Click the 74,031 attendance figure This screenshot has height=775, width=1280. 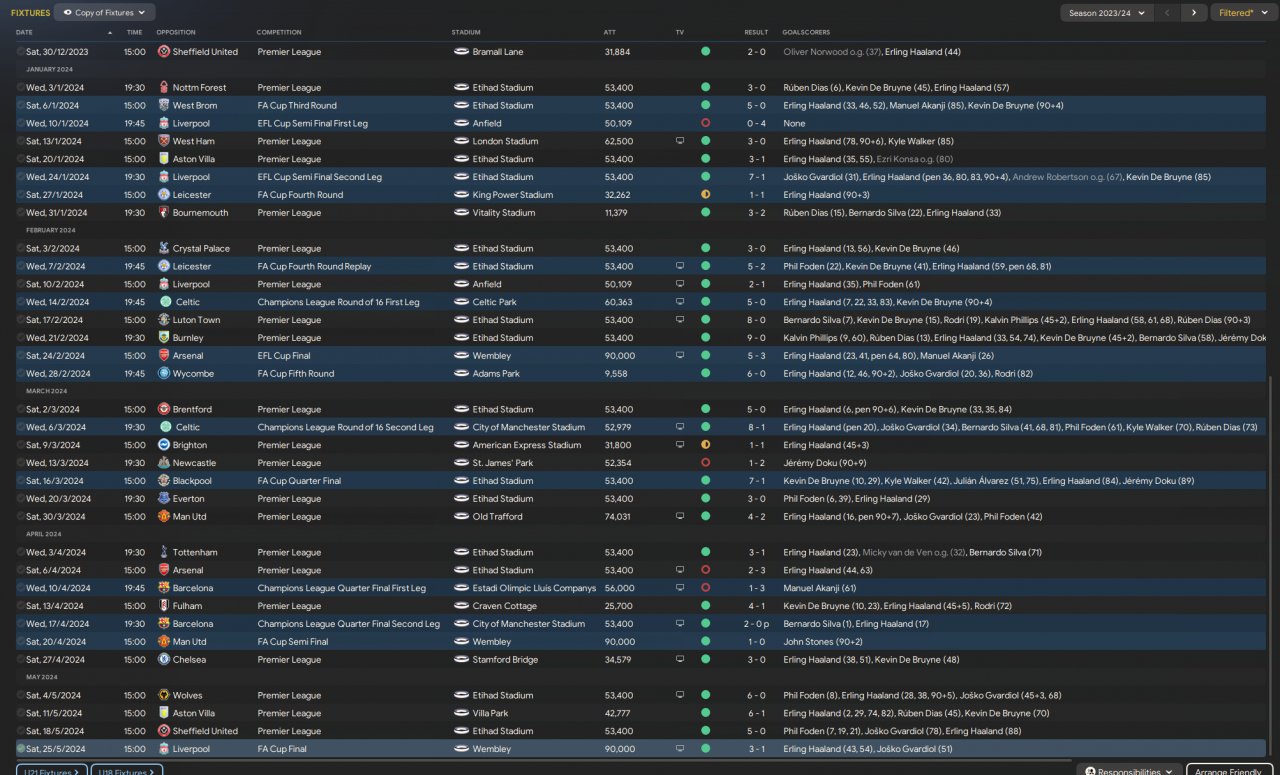coord(618,517)
